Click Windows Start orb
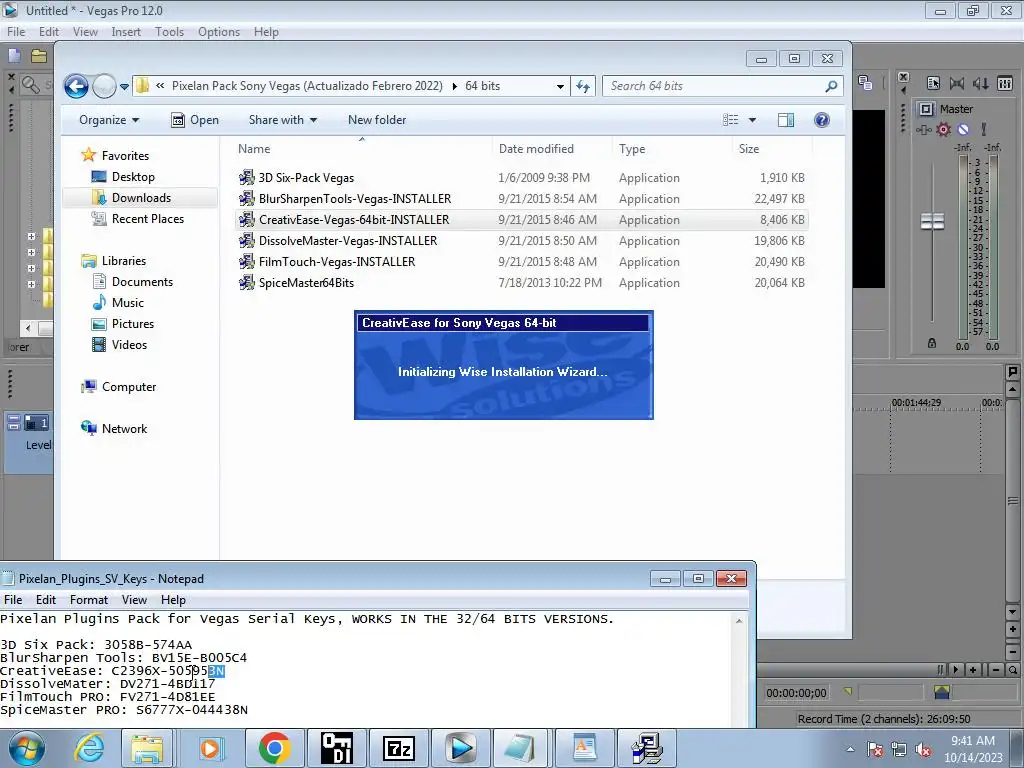Viewport: 1024px width, 768px height. 27,748
